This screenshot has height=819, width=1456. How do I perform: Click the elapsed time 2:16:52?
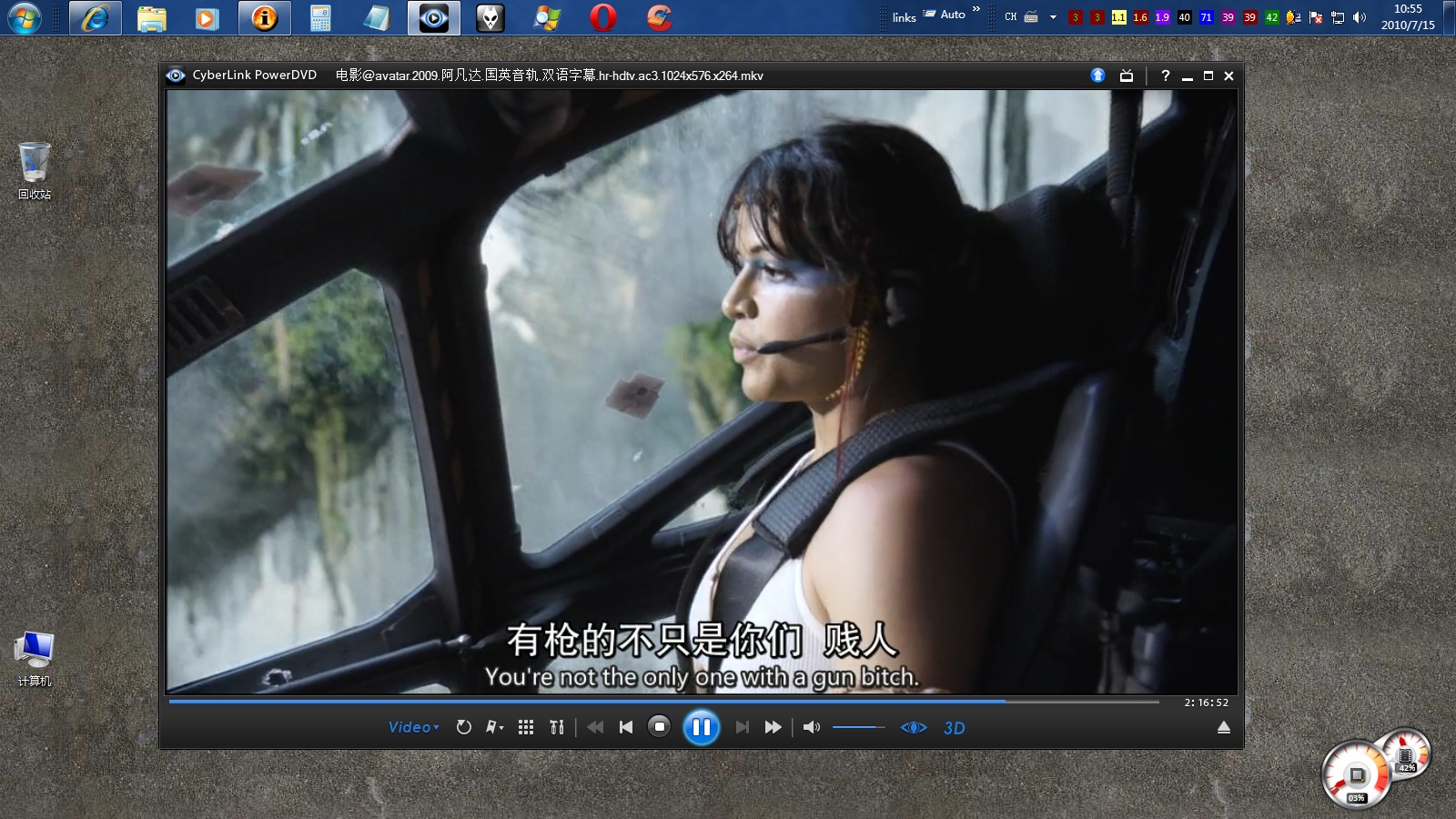[x=1207, y=703]
